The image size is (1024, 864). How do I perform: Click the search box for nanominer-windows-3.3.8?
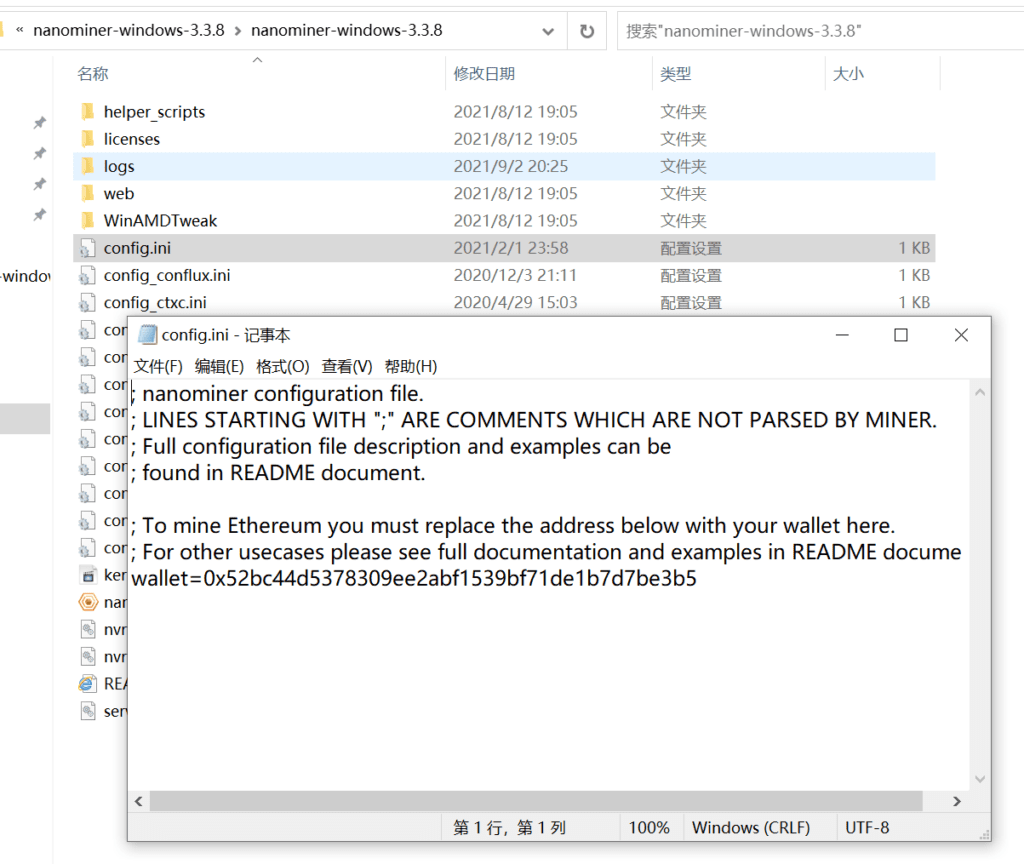(x=815, y=31)
